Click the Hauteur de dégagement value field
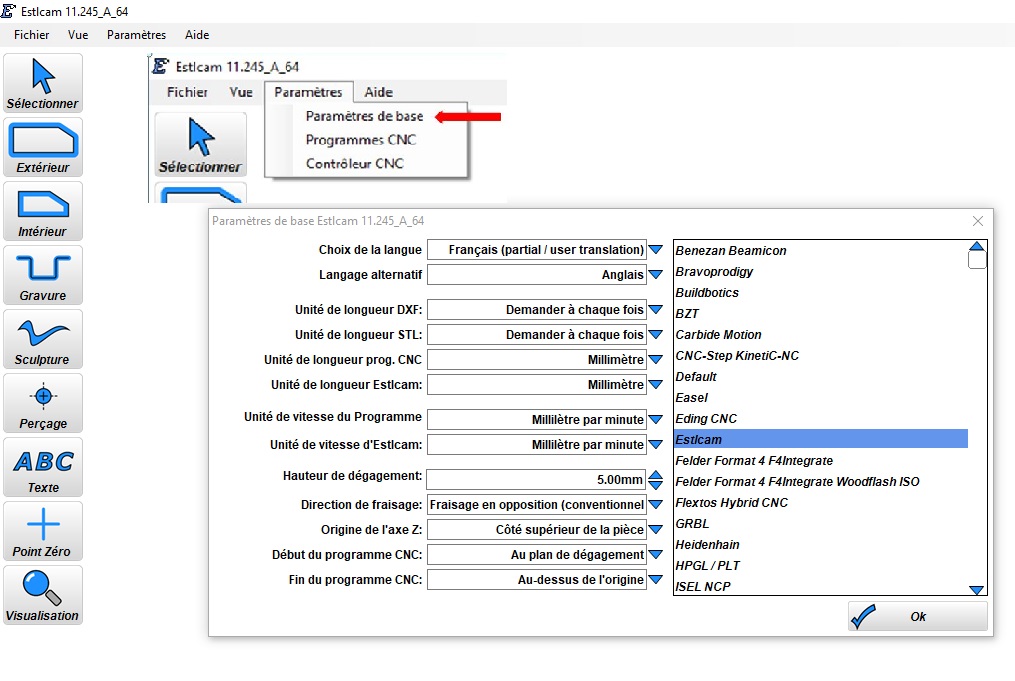 [x=536, y=480]
